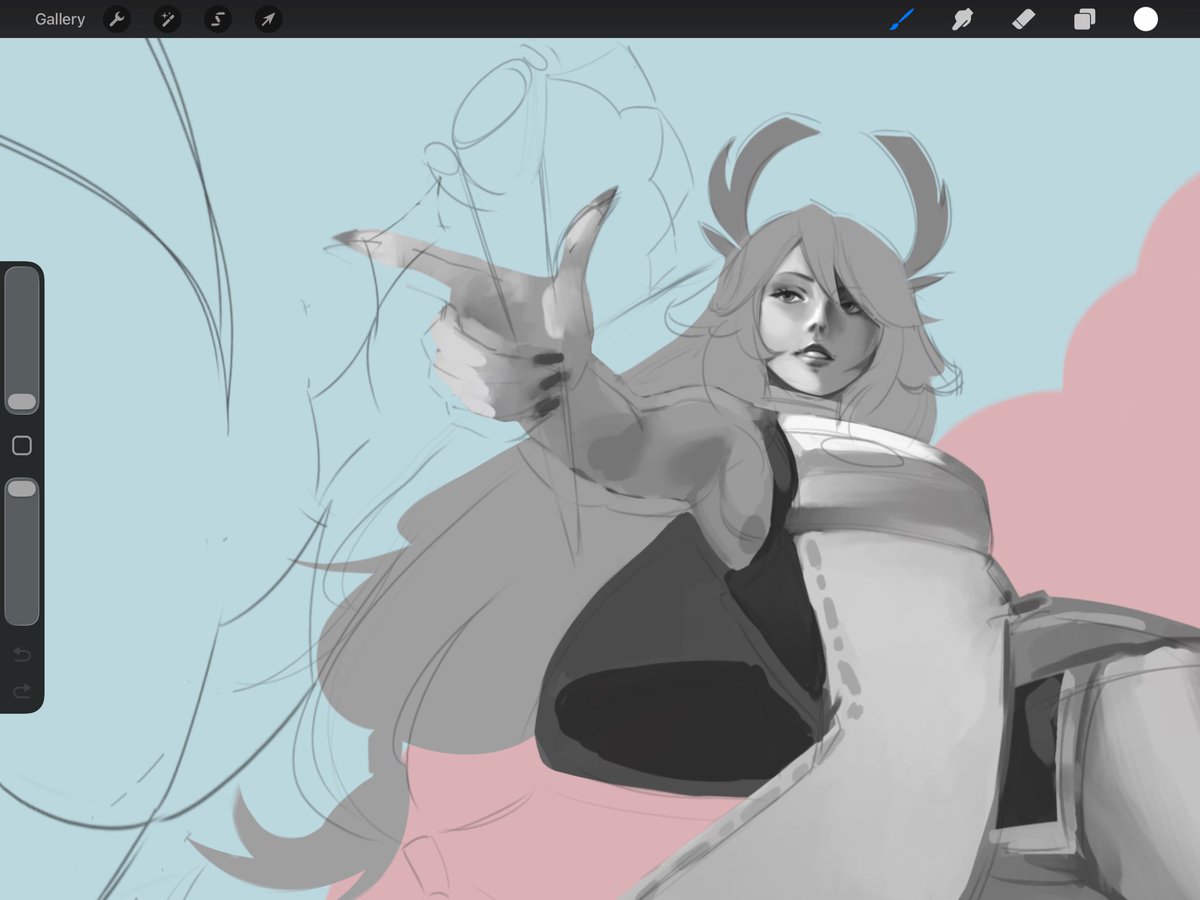The width and height of the screenshot is (1200, 900).
Task: Tap the square Modify button in sidebar
Action: click(x=22, y=446)
